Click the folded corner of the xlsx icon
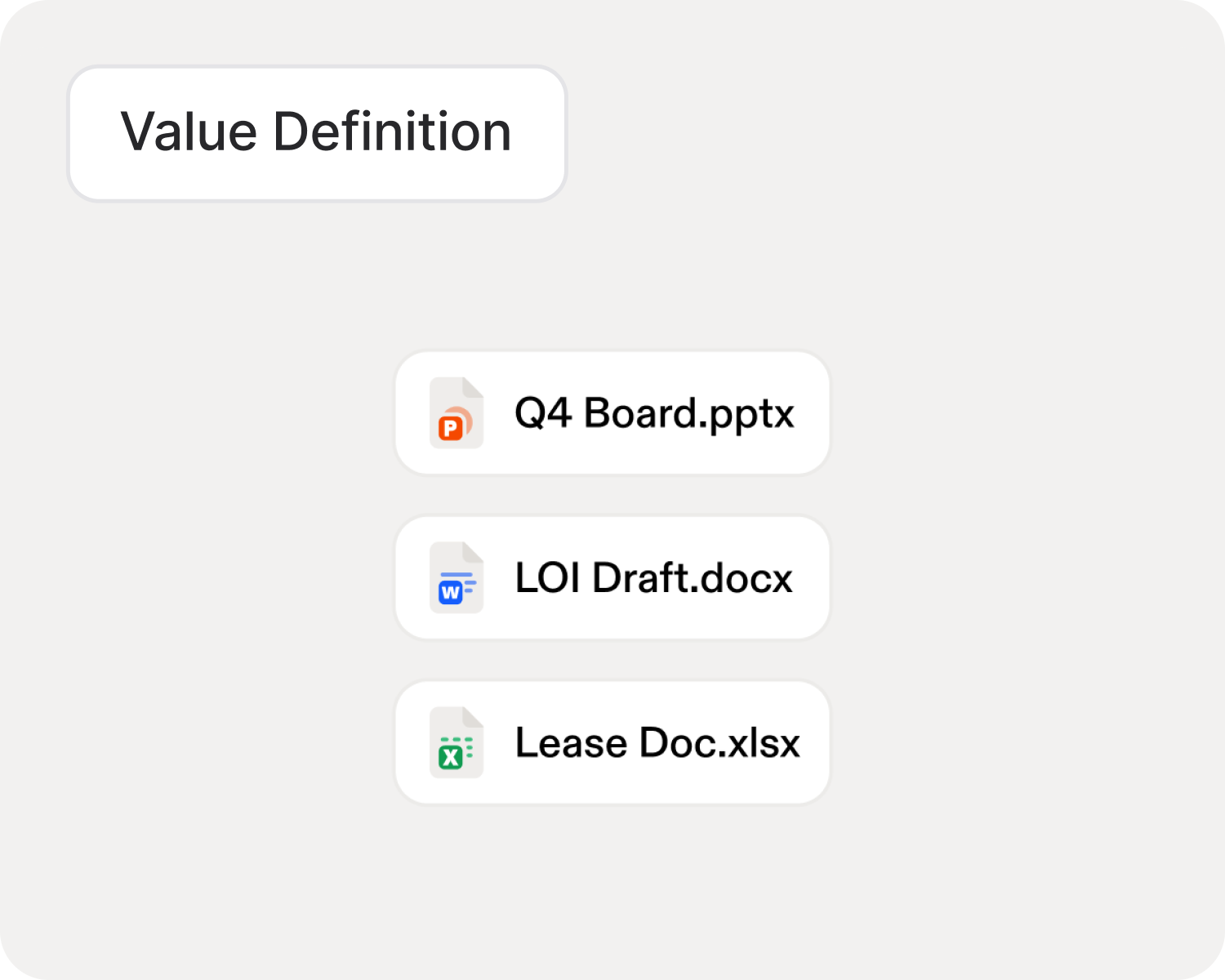 (473, 717)
